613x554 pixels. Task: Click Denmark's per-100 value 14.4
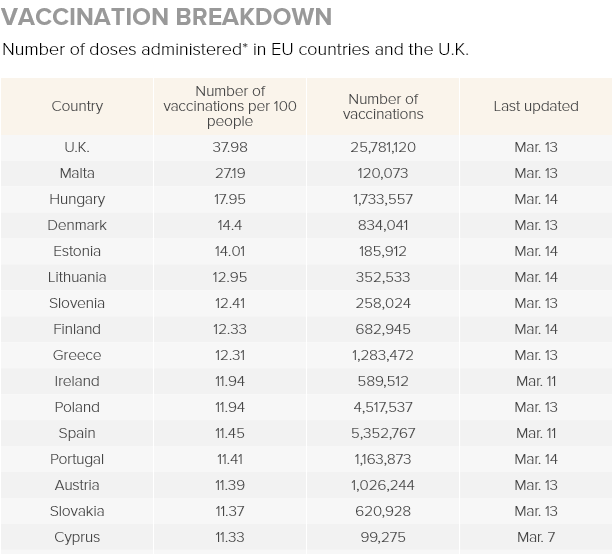[231, 225]
